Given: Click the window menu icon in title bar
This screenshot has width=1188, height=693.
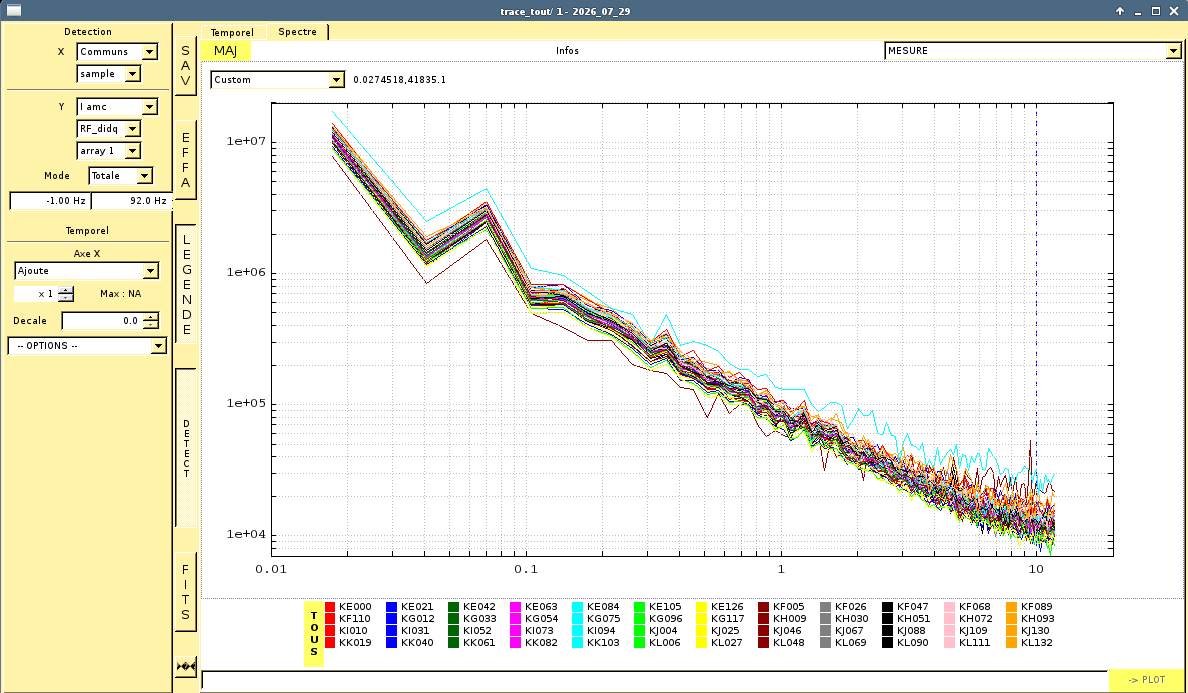Looking at the screenshot, I should [x=14, y=11].
